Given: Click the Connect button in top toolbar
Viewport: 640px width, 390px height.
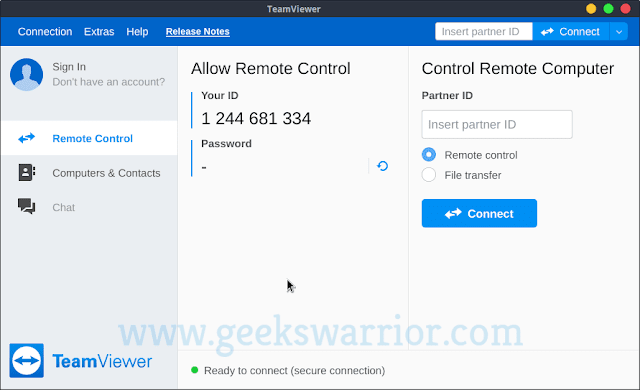Looking at the screenshot, I should click(x=571, y=31).
